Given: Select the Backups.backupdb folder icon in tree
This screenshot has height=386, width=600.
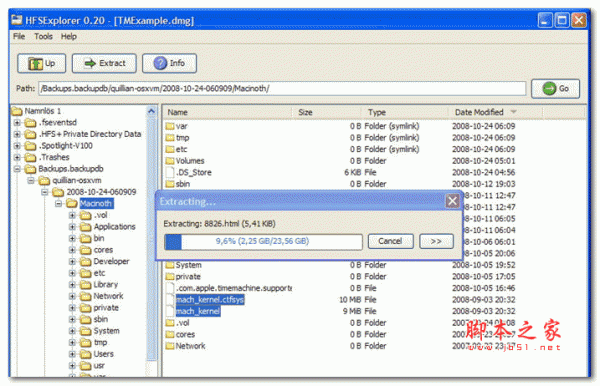Looking at the screenshot, I should point(30,169).
